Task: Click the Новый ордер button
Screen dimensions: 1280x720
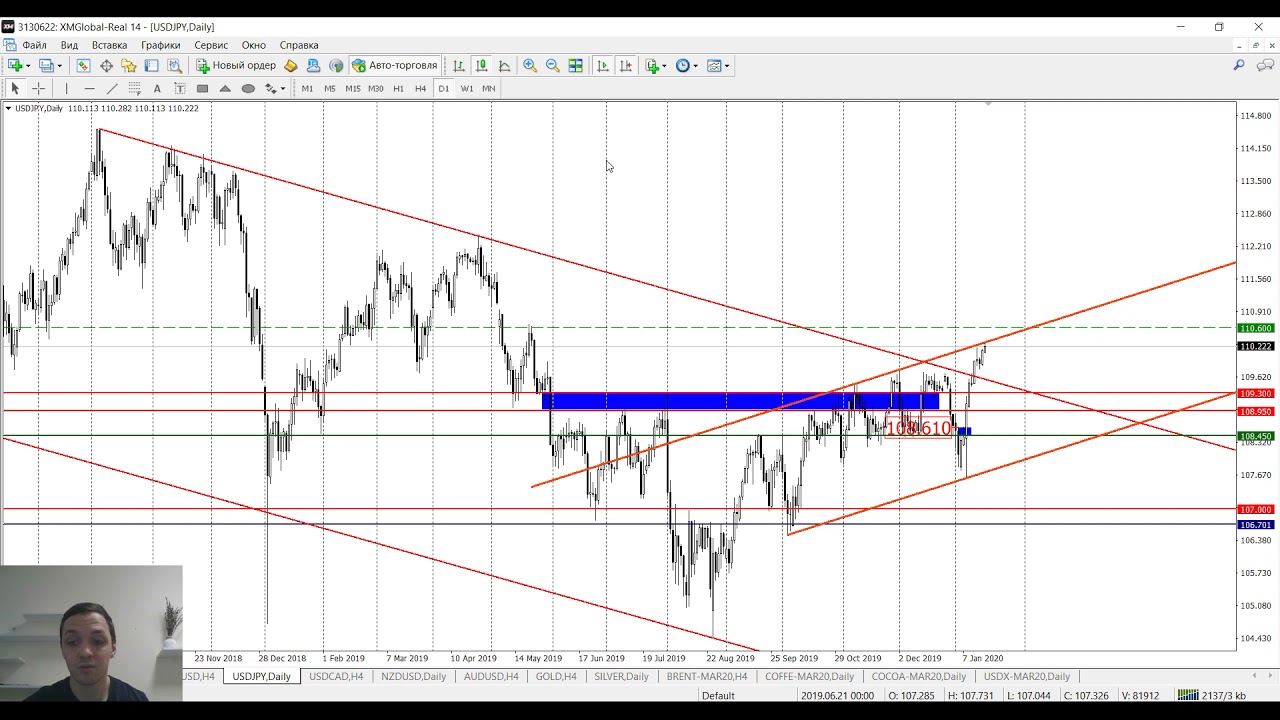Action: click(x=236, y=65)
